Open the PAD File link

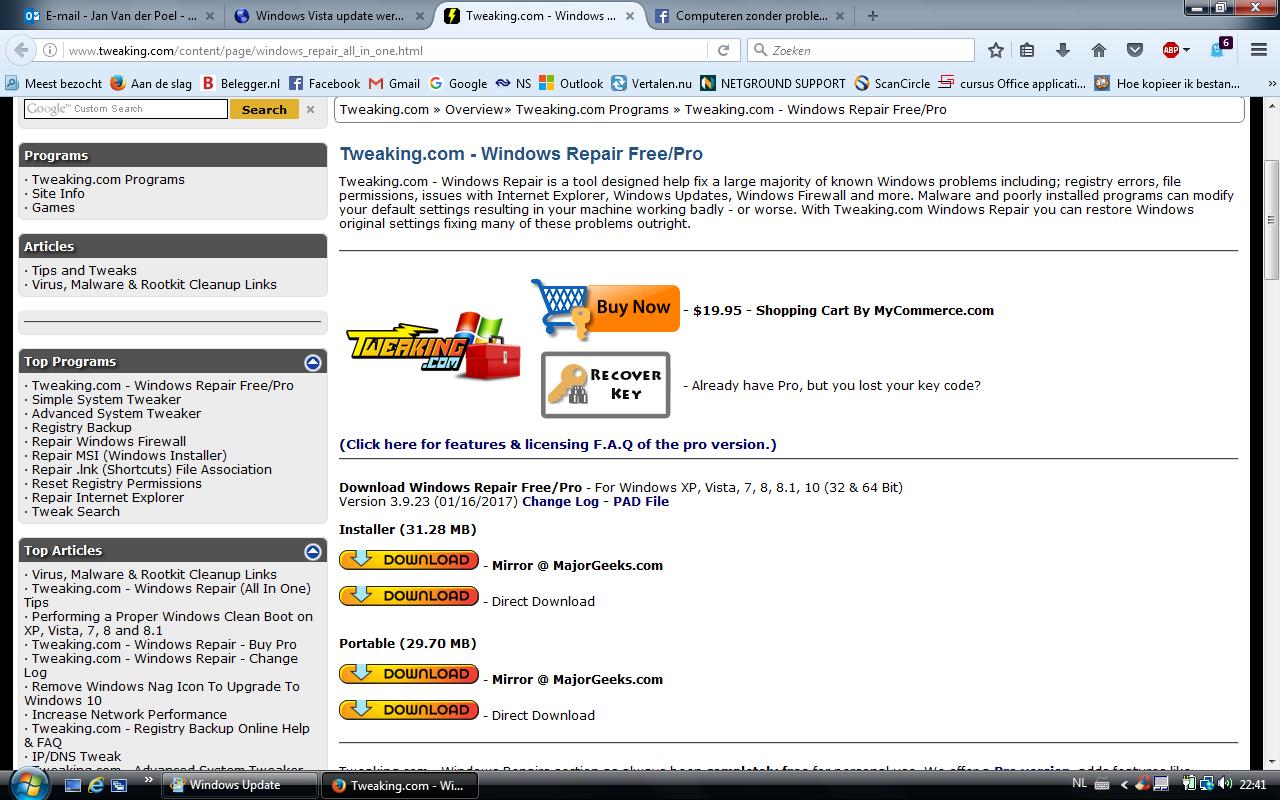[641, 502]
